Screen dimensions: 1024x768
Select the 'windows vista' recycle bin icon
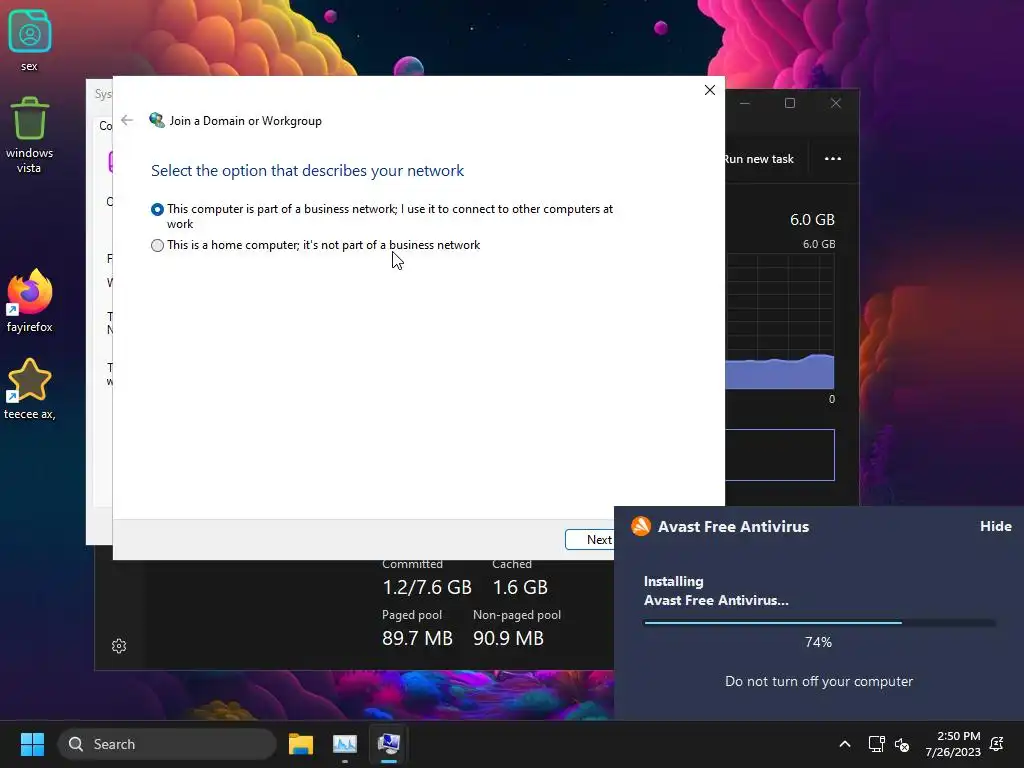point(29,135)
